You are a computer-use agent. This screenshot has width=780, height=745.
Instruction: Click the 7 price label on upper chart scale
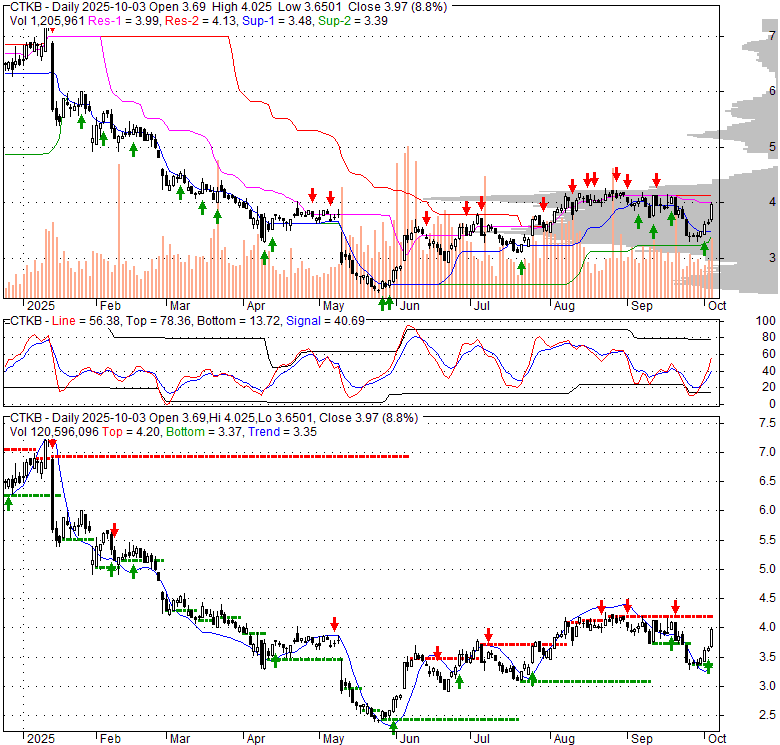click(772, 35)
